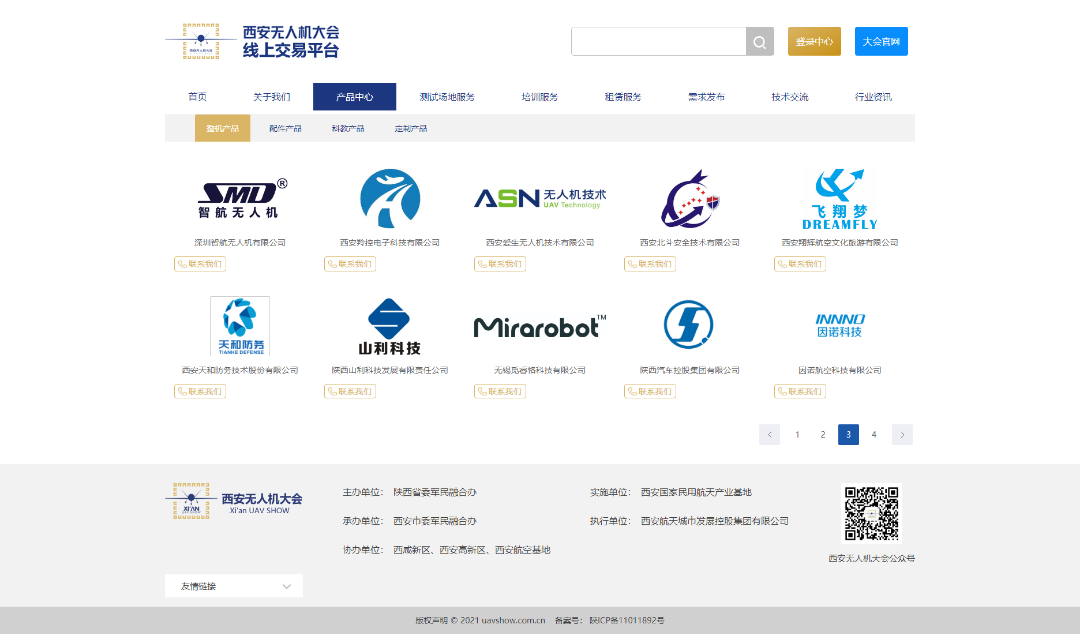
Task: Open the 山利科技 company logo
Action: click(390, 326)
